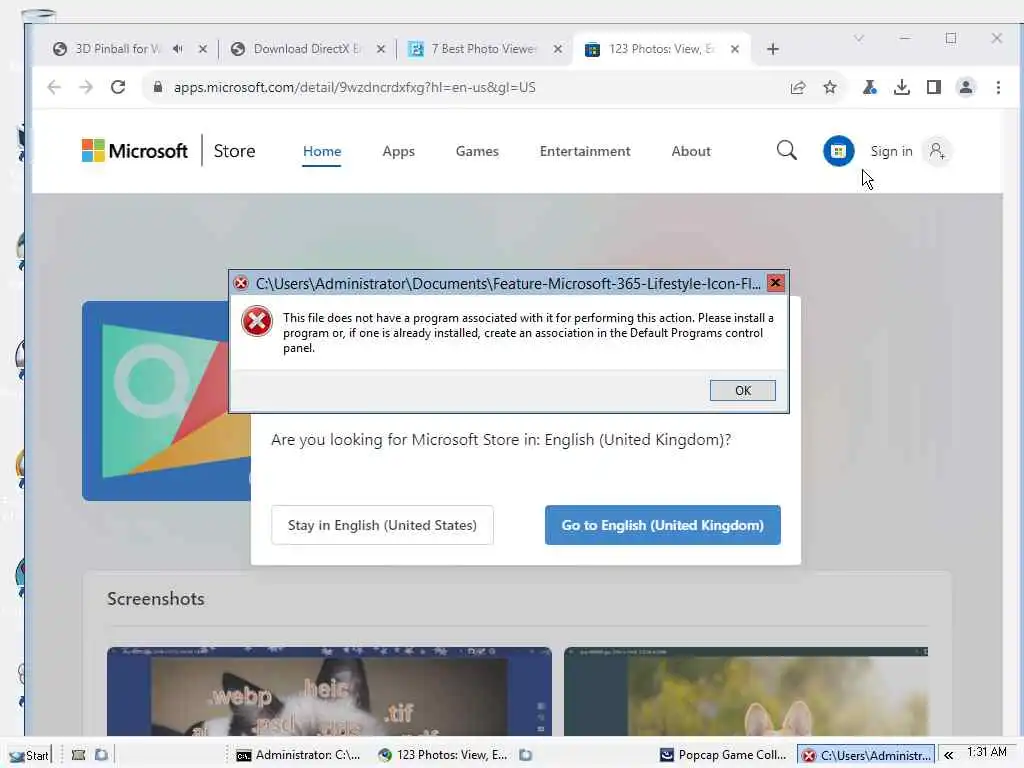This screenshot has width=1024, height=768.
Task: Reload the current page
Action: coord(118,87)
